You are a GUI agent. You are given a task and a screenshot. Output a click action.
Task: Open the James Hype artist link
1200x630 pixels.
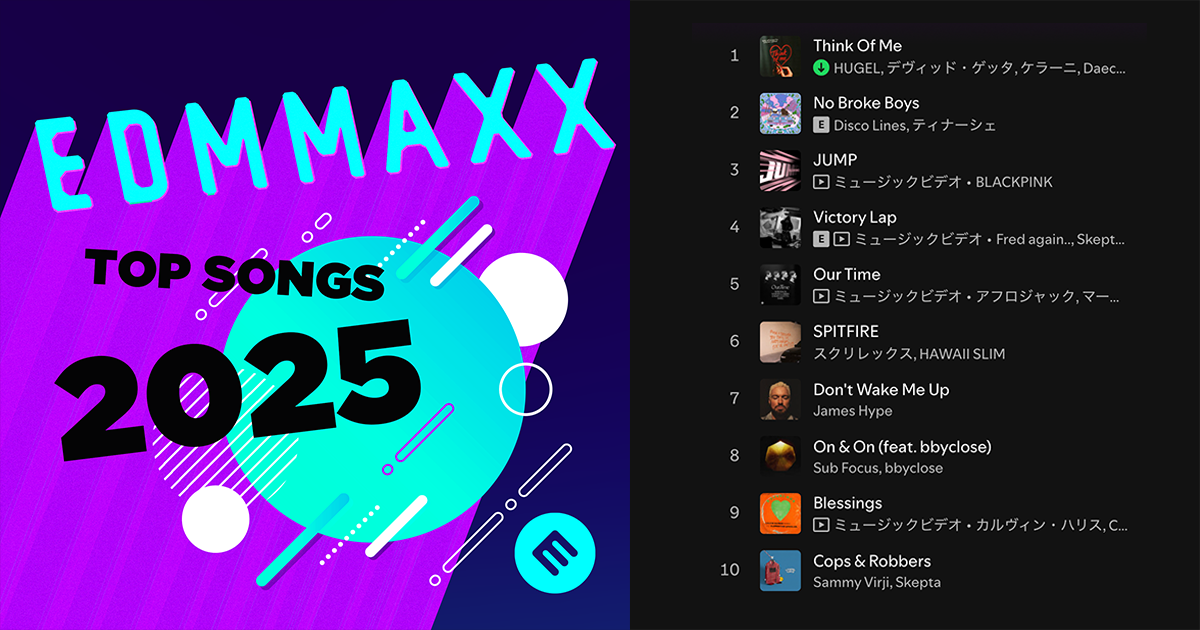click(x=853, y=411)
